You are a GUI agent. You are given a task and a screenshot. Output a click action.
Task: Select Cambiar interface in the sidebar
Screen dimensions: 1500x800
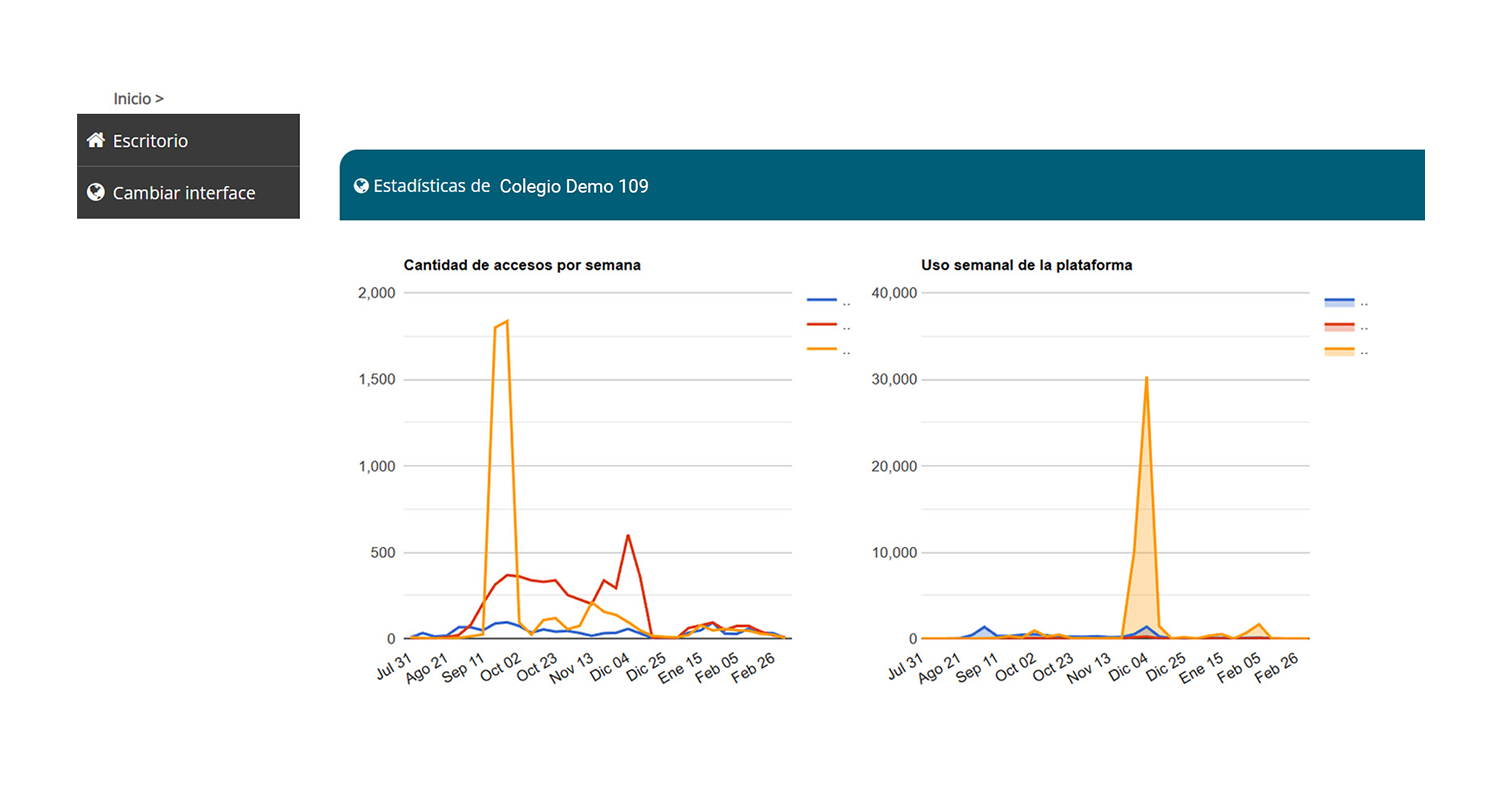(183, 193)
